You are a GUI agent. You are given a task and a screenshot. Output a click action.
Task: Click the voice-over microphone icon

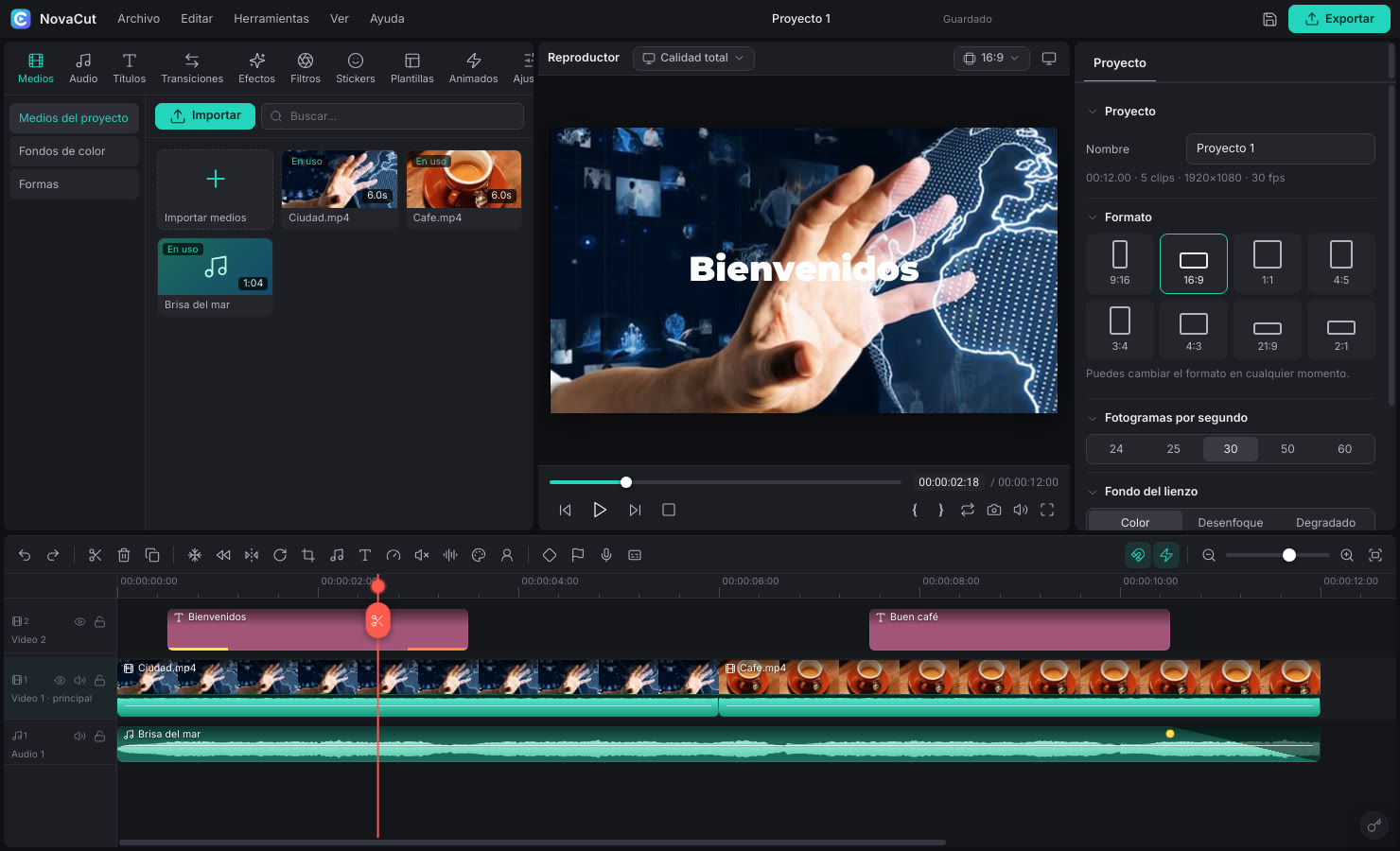pyautogui.click(x=606, y=555)
